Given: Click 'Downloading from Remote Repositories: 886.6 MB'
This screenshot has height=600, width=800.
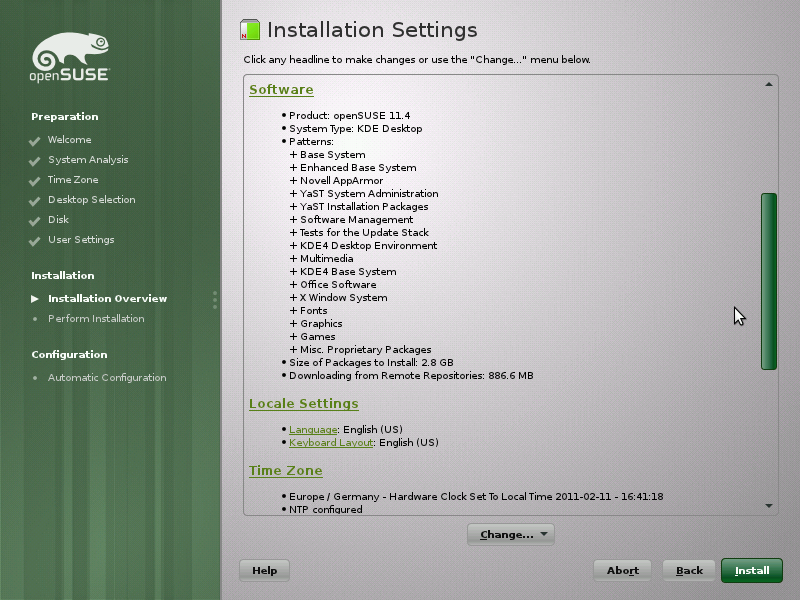Looking at the screenshot, I should (x=411, y=376).
